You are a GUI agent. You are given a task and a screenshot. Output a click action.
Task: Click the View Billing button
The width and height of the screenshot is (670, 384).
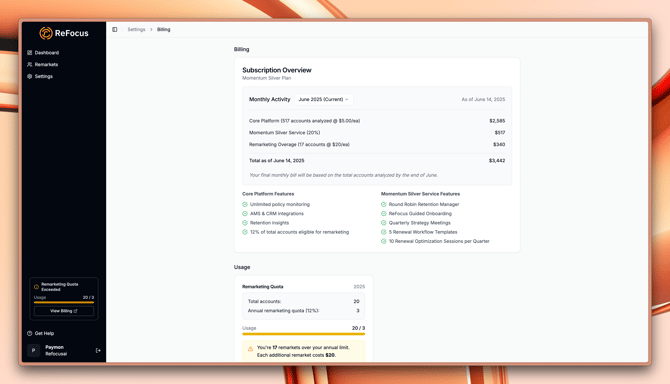click(x=64, y=311)
